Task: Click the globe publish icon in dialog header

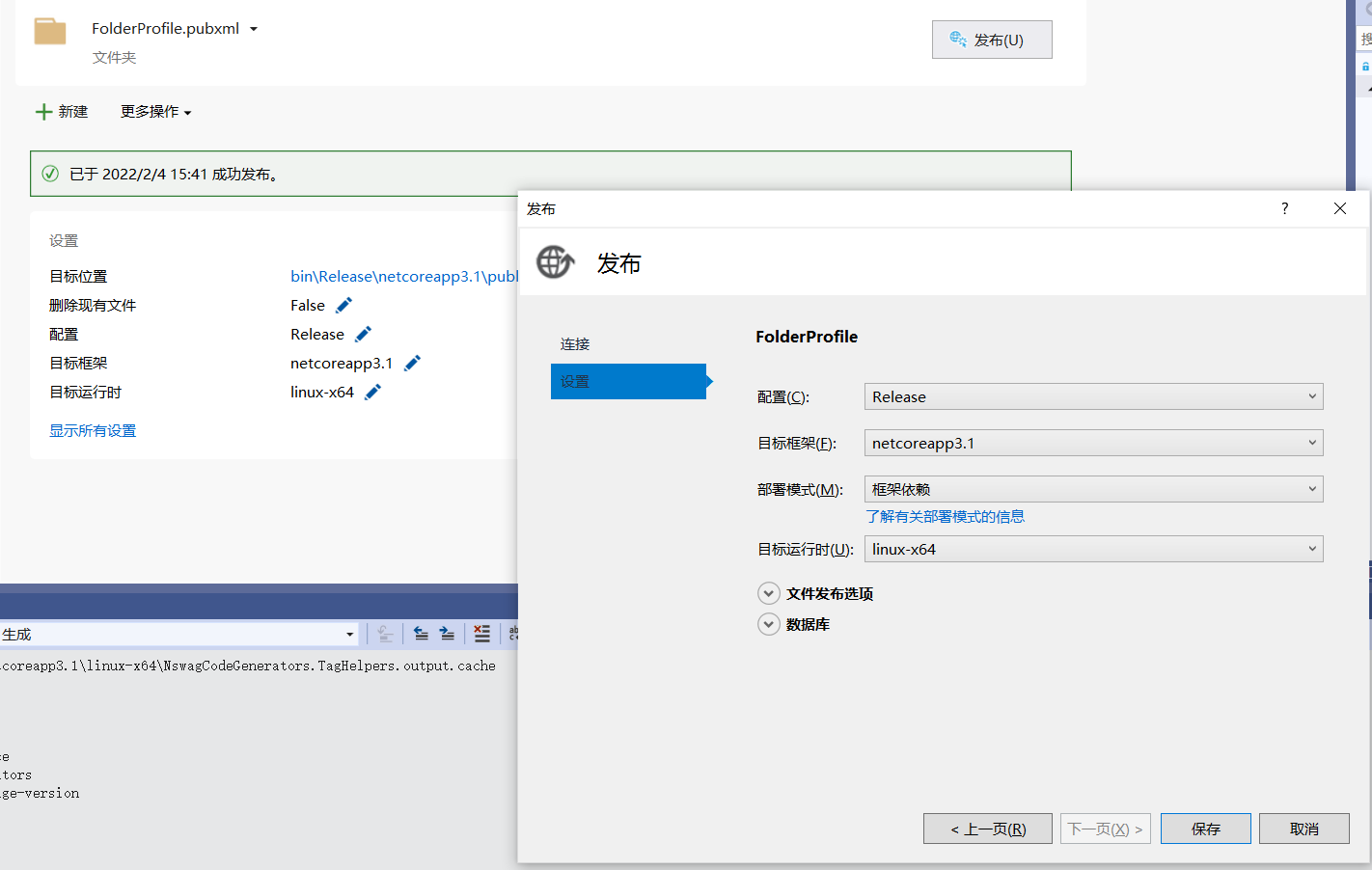Action: click(x=556, y=261)
